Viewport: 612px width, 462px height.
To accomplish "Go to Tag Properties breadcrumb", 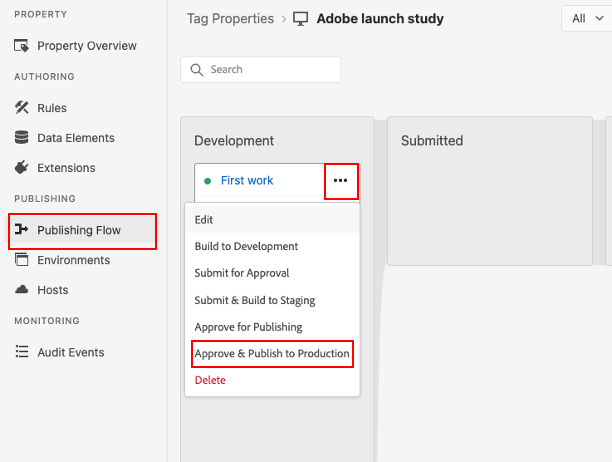I will pos(230,19).
